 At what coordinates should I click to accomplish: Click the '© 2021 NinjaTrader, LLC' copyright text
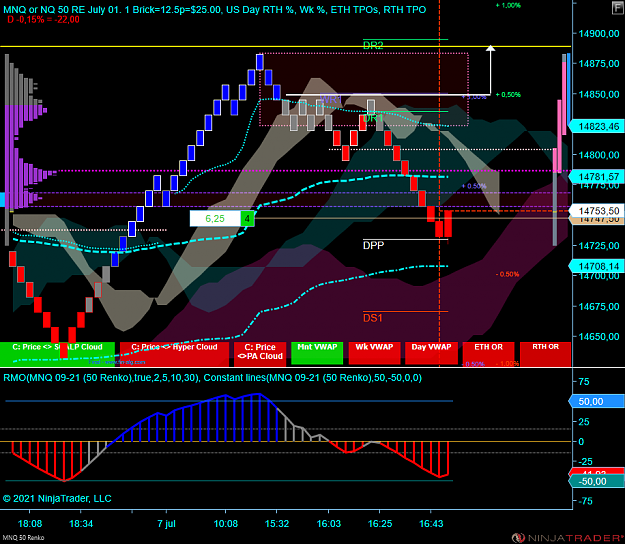[x=57, y=499]
